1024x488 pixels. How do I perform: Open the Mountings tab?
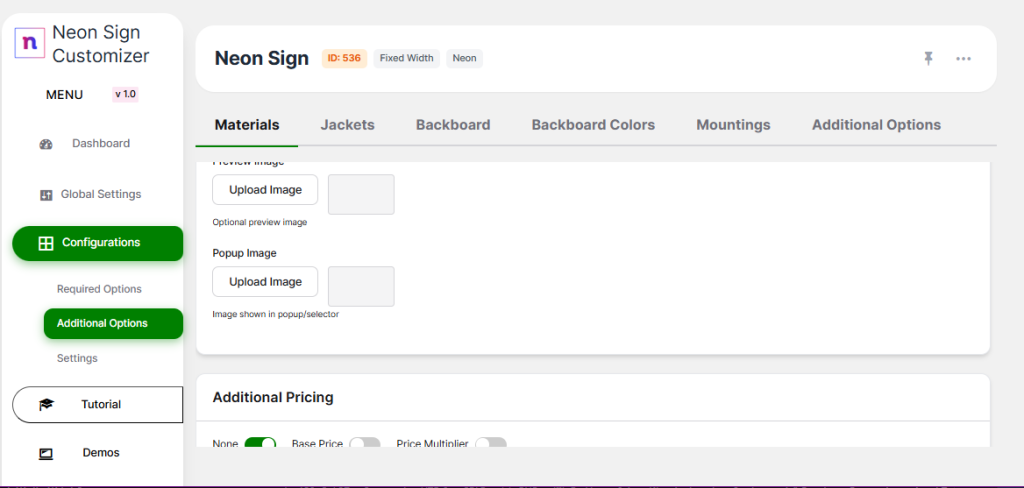733,125
